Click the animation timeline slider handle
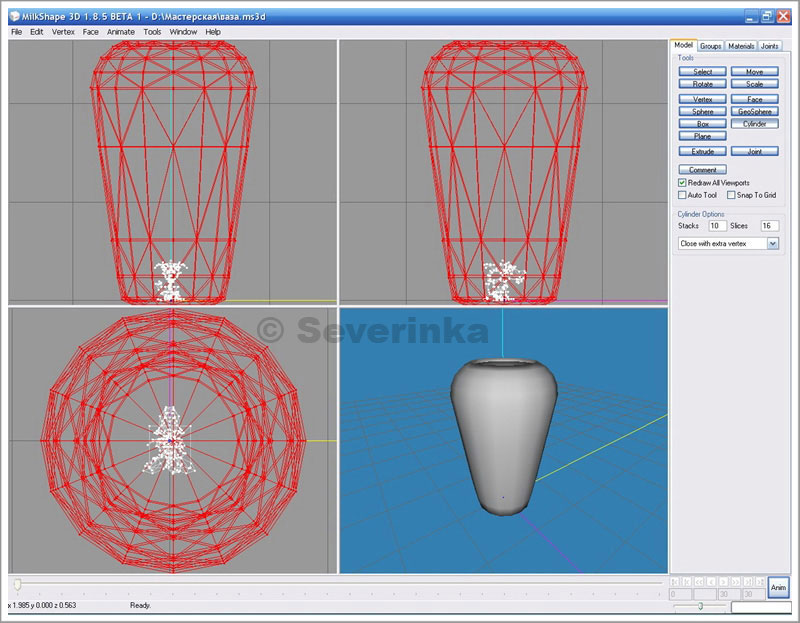 [17, 583]
